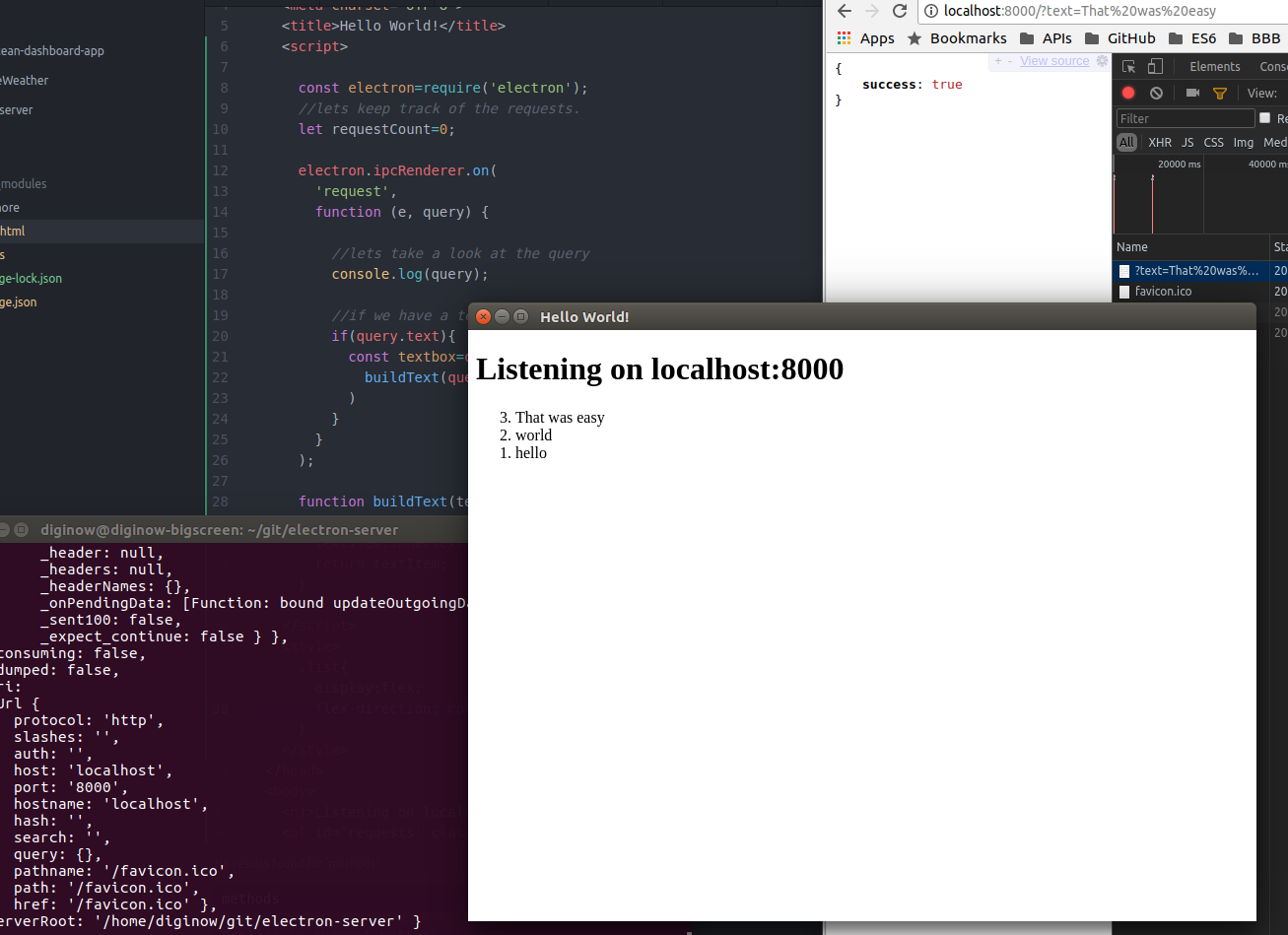Image resolution: width=1288 pixels, height=935 pixels.
Task: Expand the BBB bookmark folder
Action: (x=1254, y=38)
